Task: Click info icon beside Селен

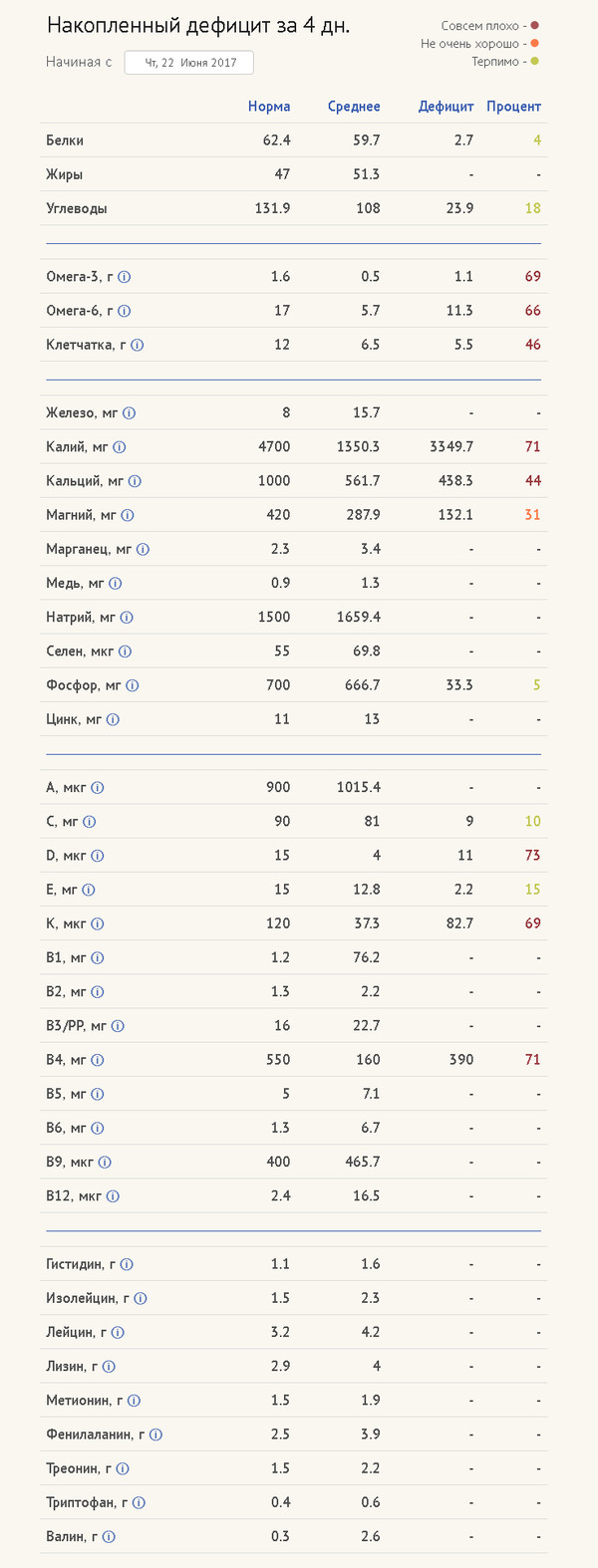Action: 125,652
